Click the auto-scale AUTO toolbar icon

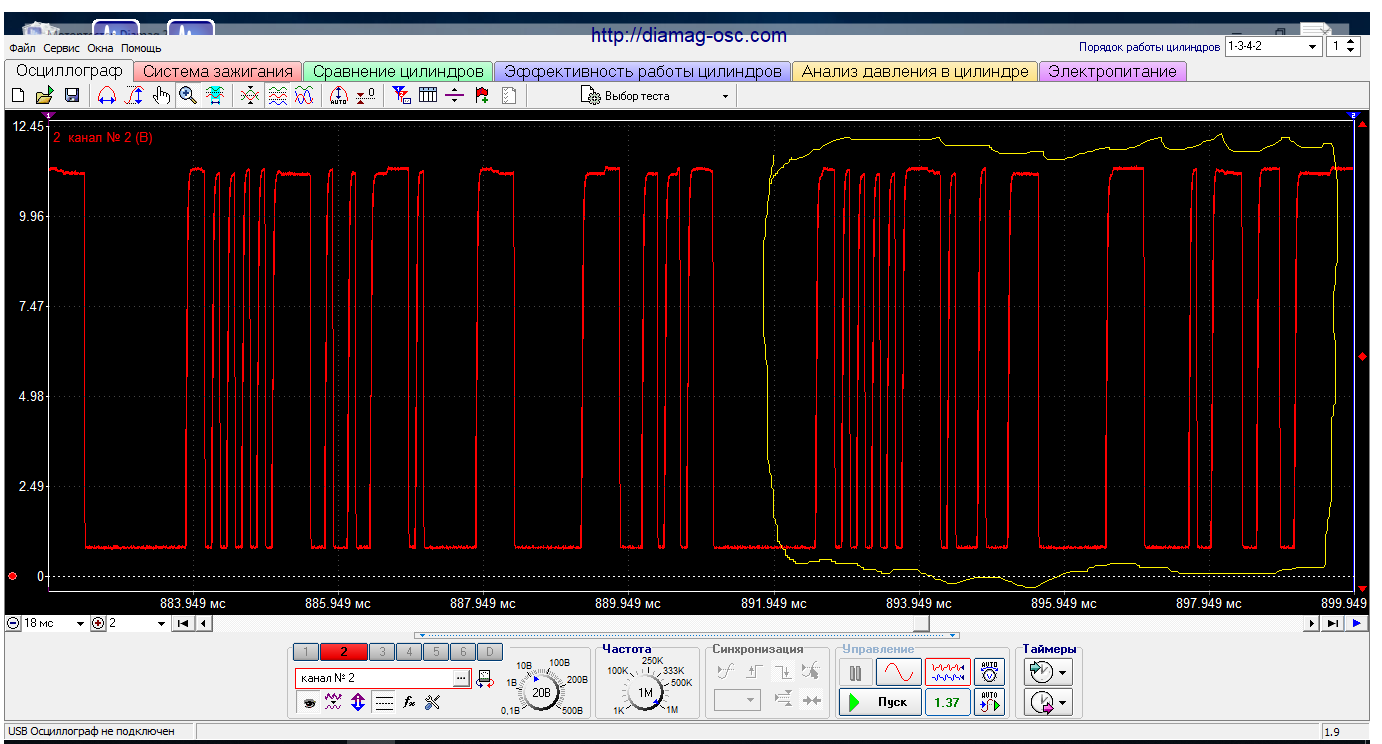point(338,95)
